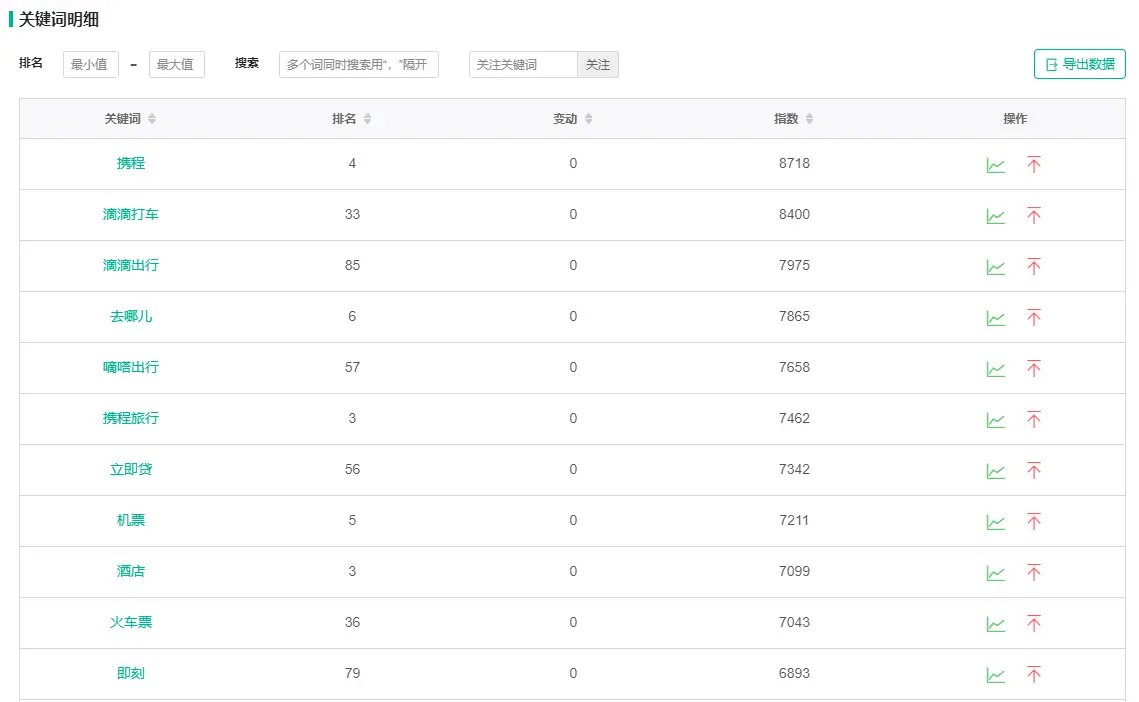Focus the 最小值 rank input
The height and width of the screenshot is (702, 1139).
90,65
